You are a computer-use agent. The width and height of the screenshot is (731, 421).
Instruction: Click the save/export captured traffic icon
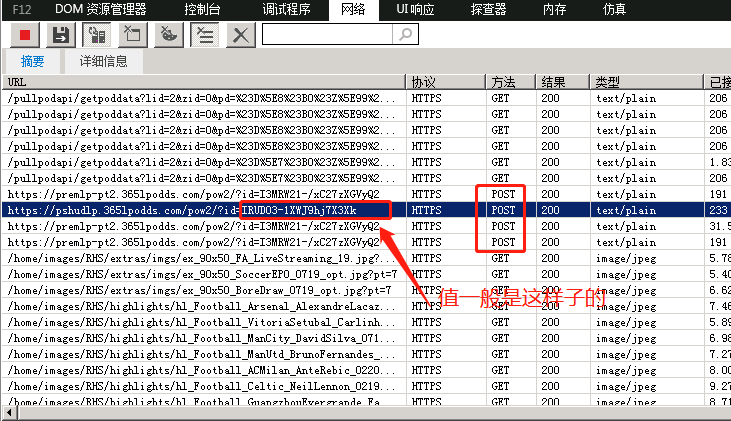[x=60, y=35]
